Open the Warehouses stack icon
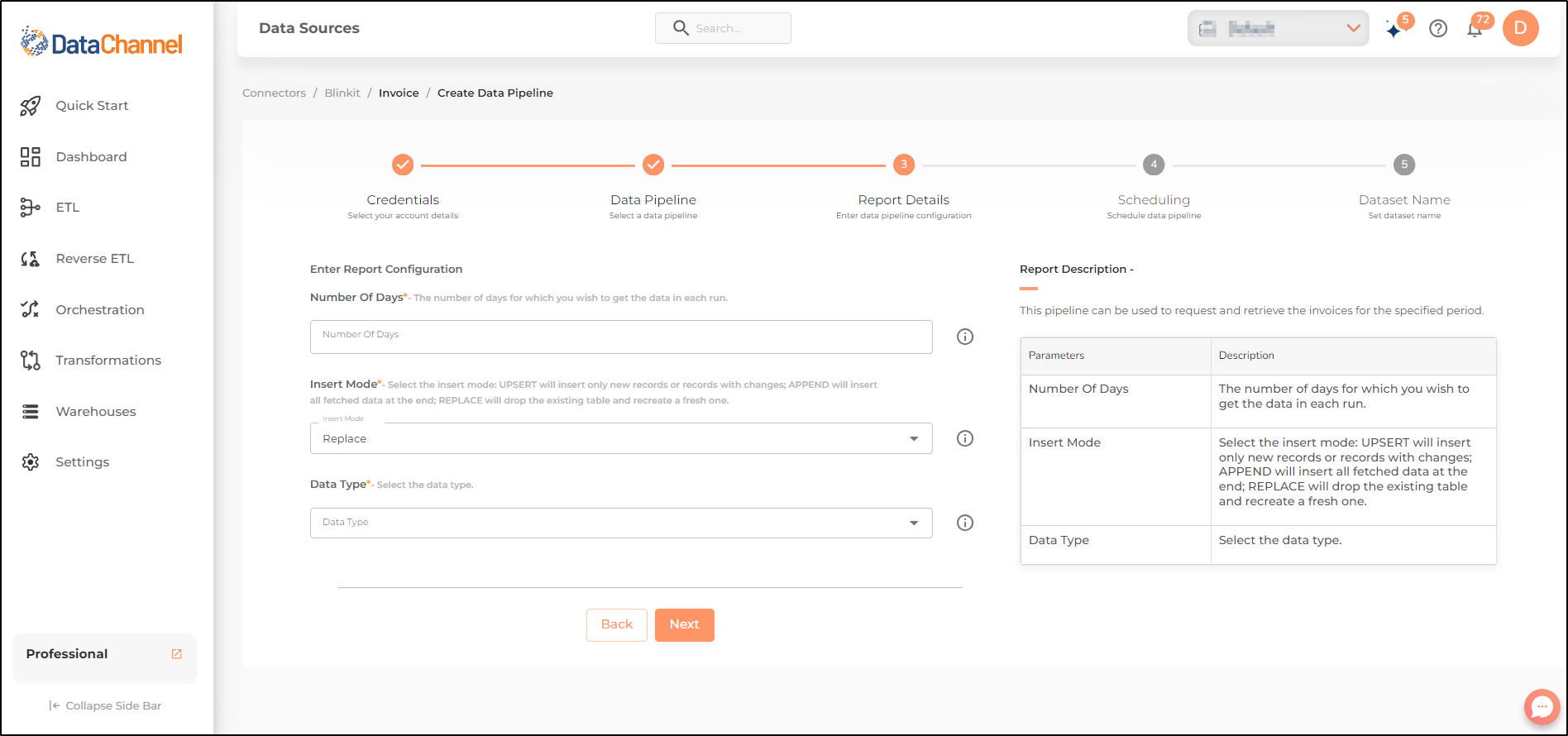 (31, 412)
